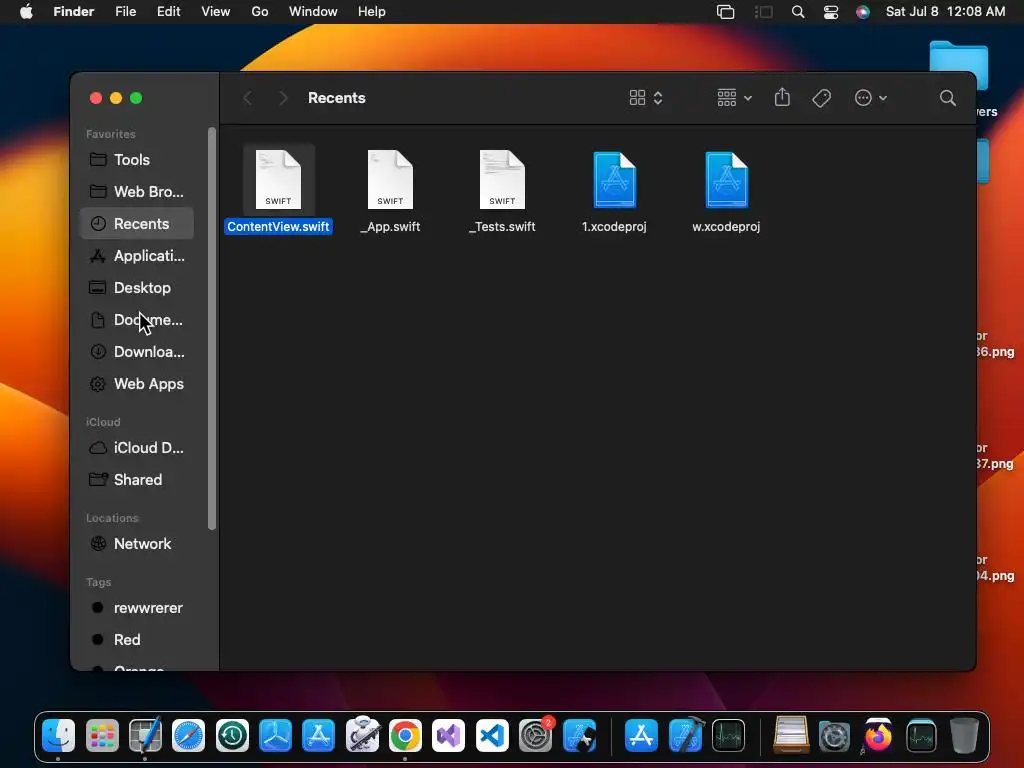Viewport: 1024px width, 768px height.
Task: Open the Window menu
Action: pos(313,11)
